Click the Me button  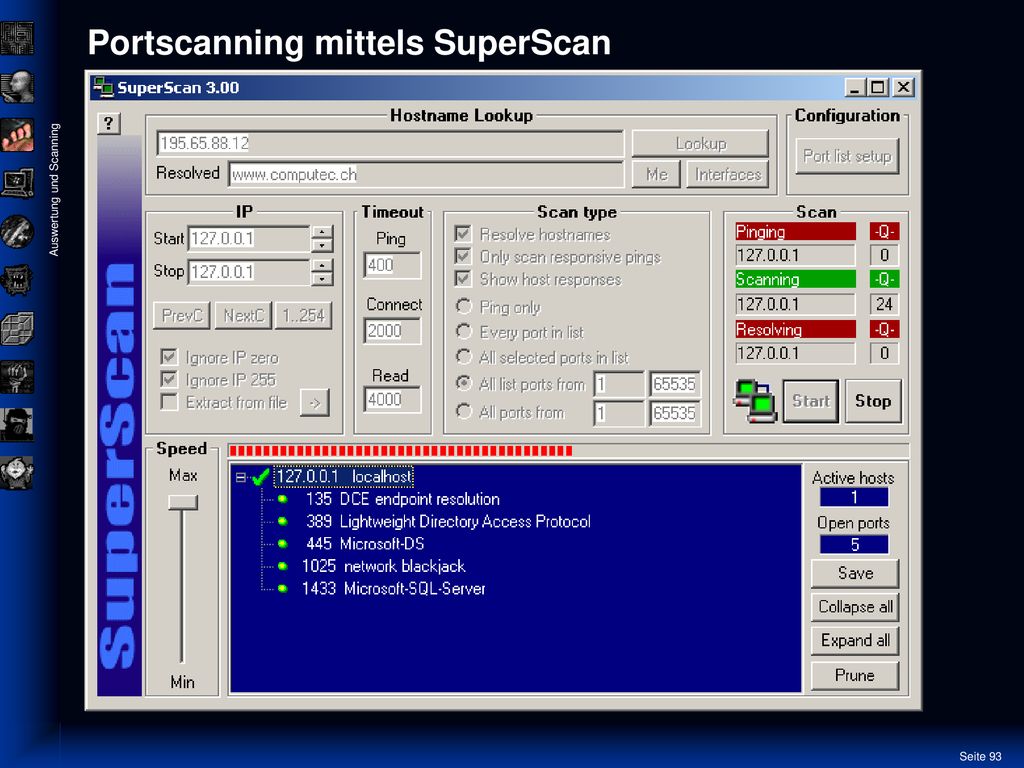[x=656, y=174]
